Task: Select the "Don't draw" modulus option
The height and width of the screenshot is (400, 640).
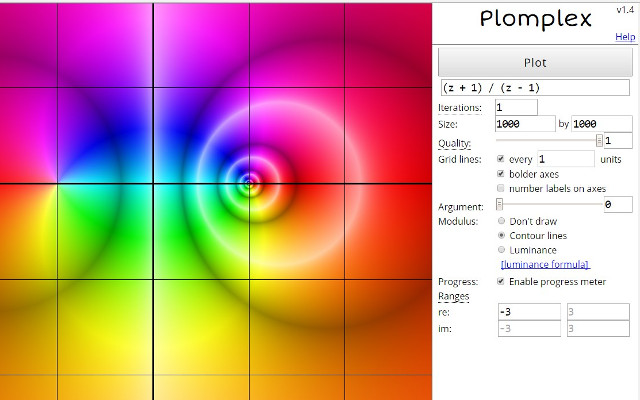Action: [x=501, y=221]
